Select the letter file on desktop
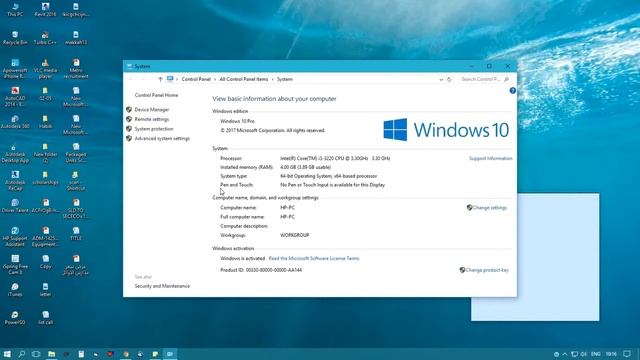640x360 pixels. click(45, 290)
